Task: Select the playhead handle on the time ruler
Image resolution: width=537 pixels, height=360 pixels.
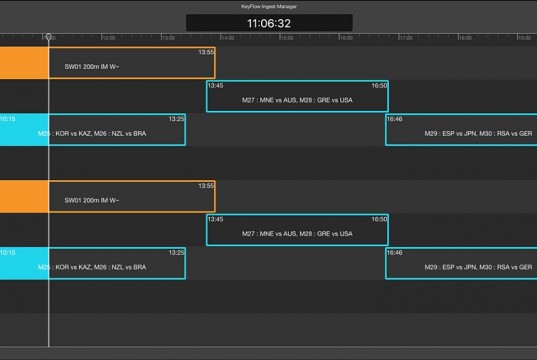Action: click(49, 37)
